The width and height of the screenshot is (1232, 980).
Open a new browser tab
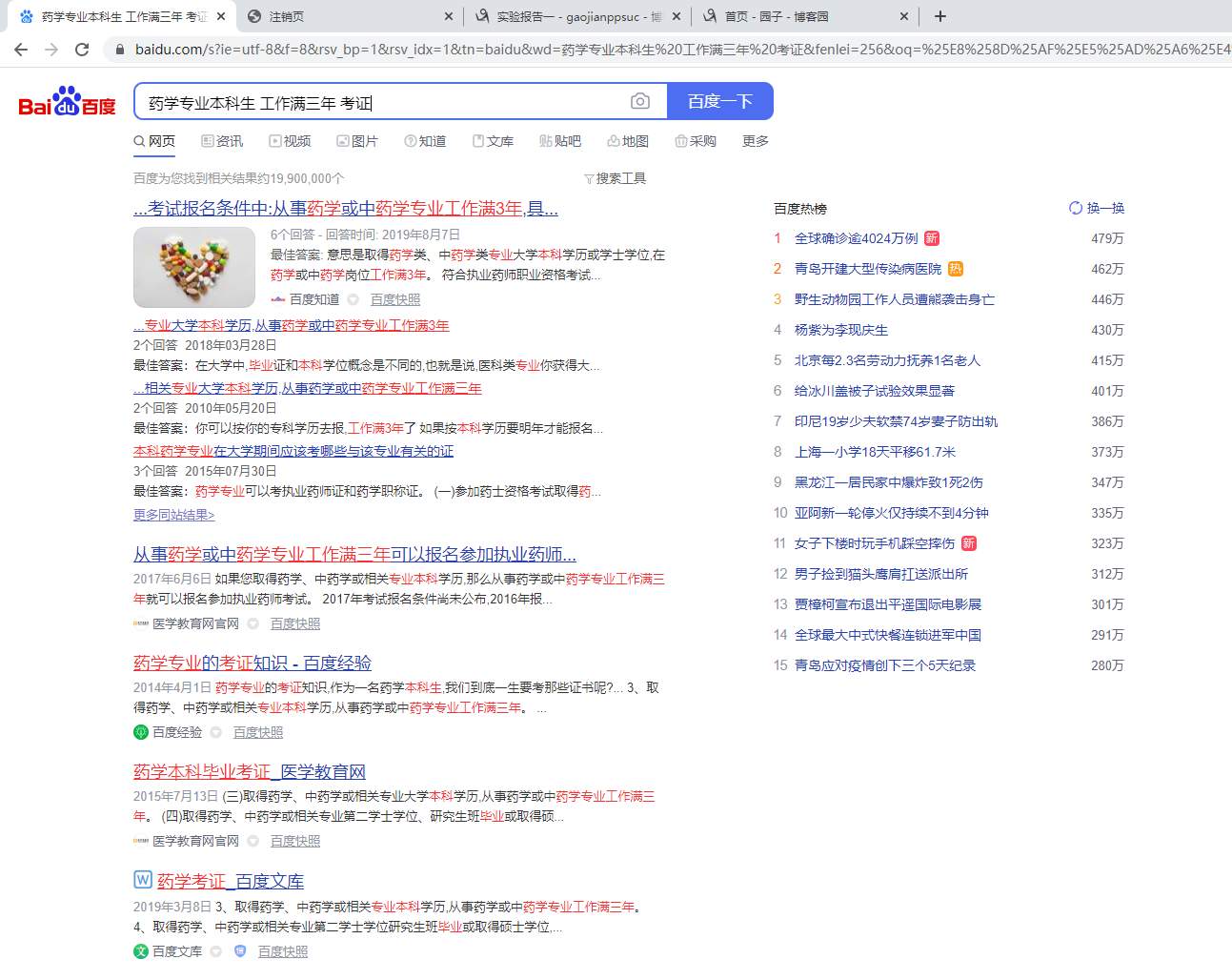pos(940,16)
